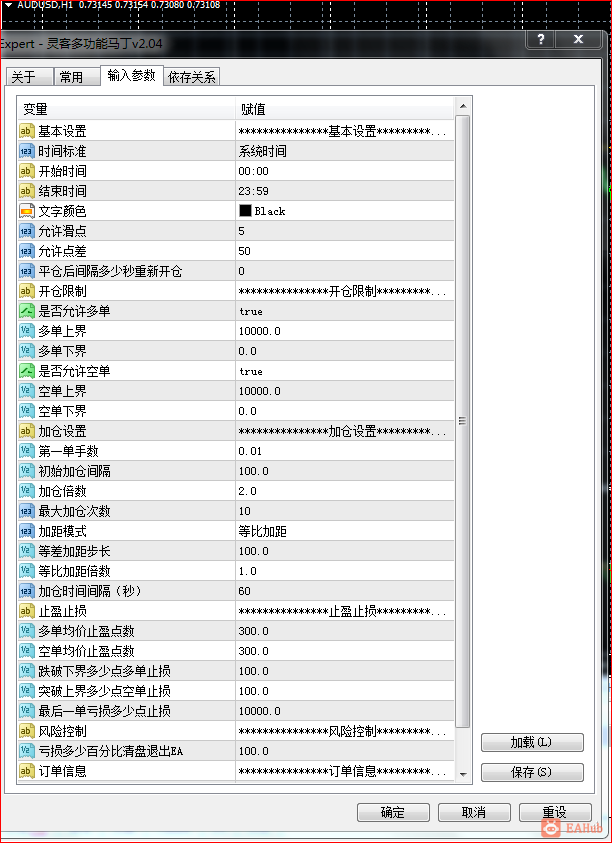This screenshot has width=612, height=843.
Task: Click the icon beside 结束时间 row
Action: 26,191
